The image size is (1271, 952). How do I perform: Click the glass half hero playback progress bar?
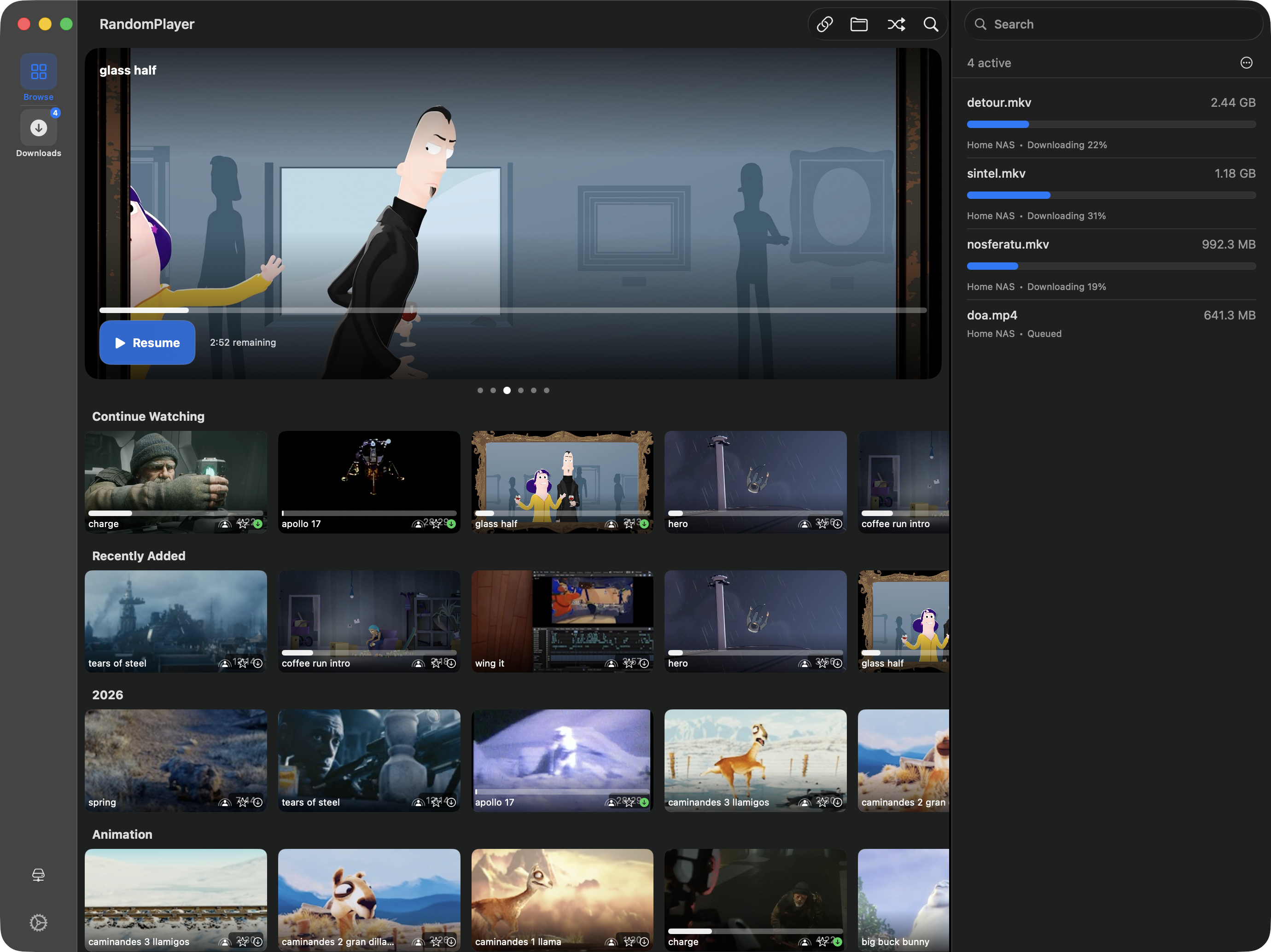513,310
